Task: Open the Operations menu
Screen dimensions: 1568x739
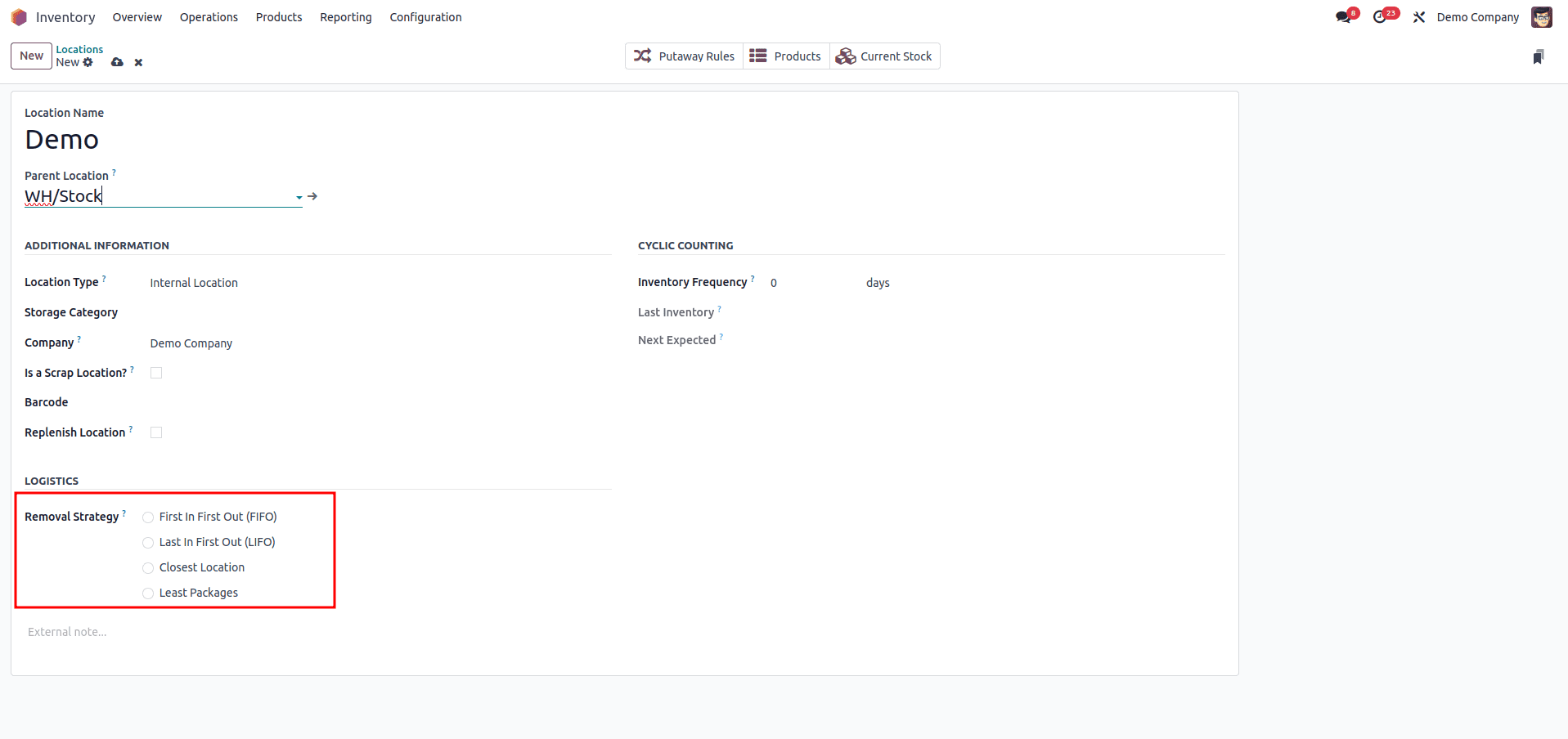Action: 209,17
